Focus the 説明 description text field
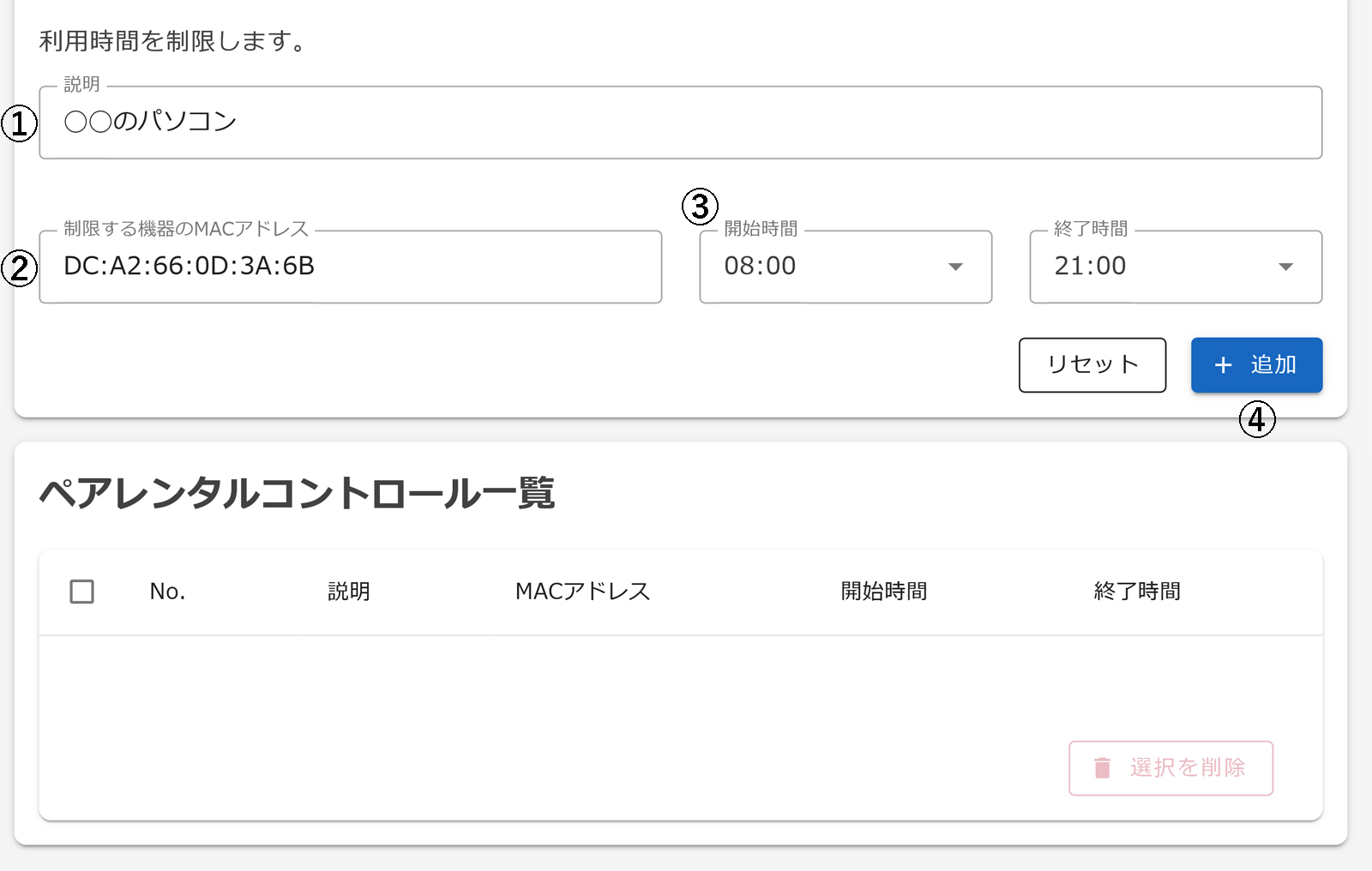 (x=686, y=122)
